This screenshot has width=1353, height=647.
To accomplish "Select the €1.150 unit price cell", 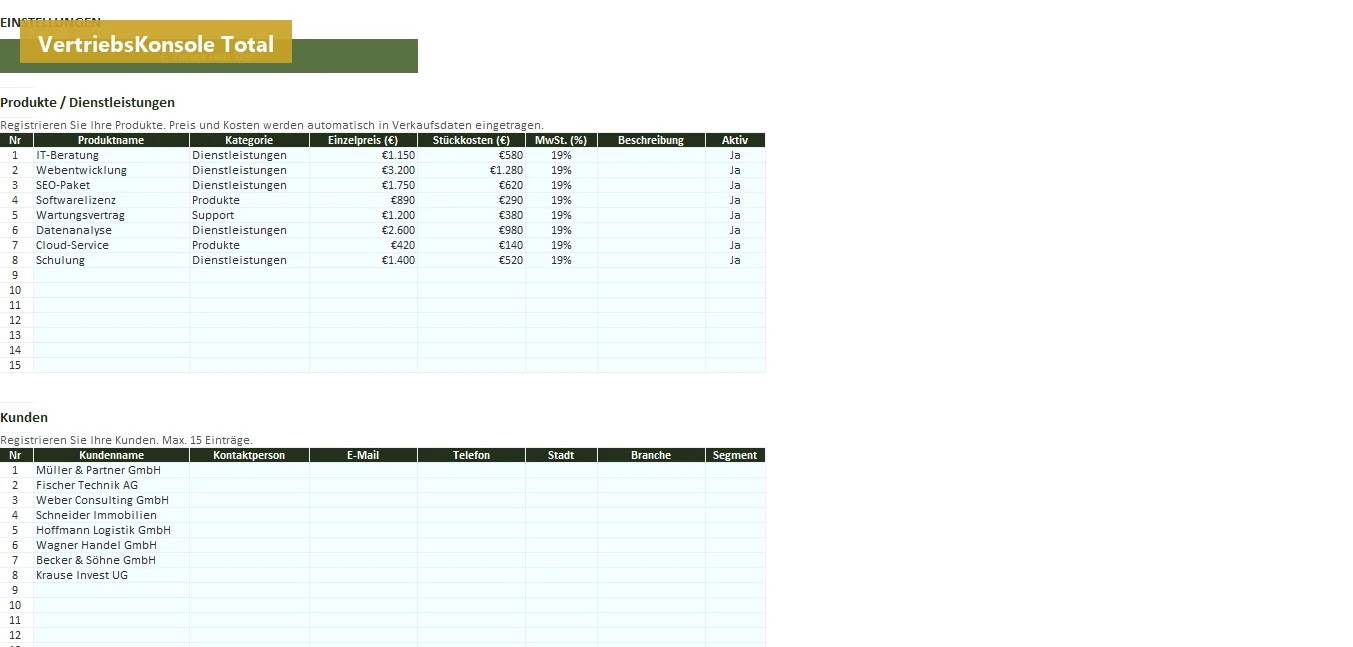I will [363, 155].
